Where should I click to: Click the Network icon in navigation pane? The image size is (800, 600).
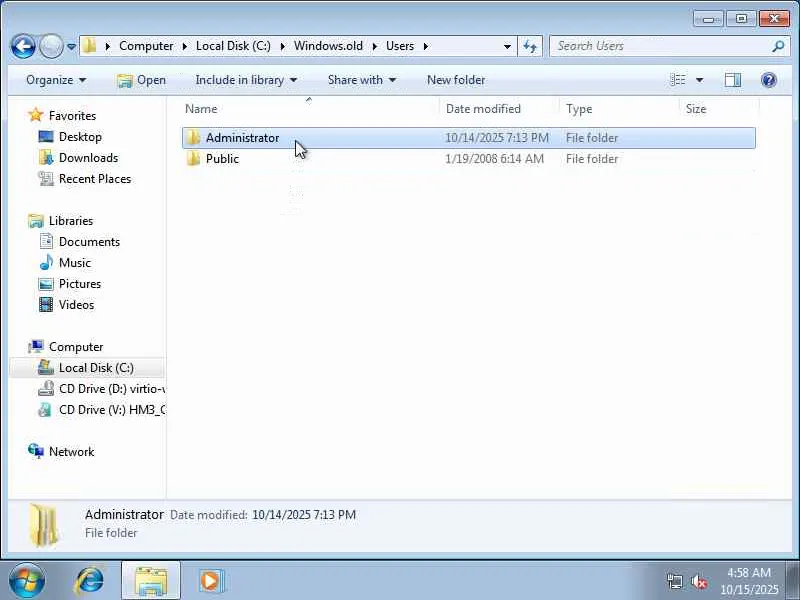pyautogui.click(x=36, y=451)
